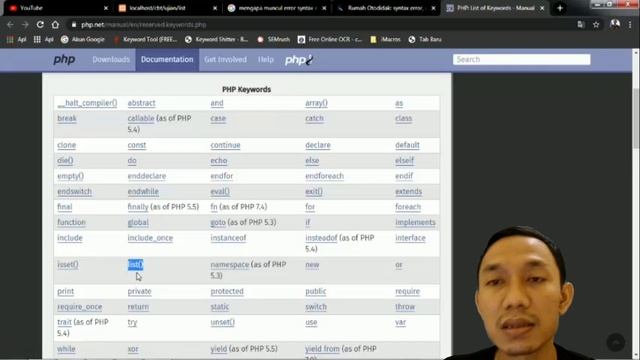The image size is (640, 360).
Task: Open the Chrome three-dot menu
Action: coord(631,25)
